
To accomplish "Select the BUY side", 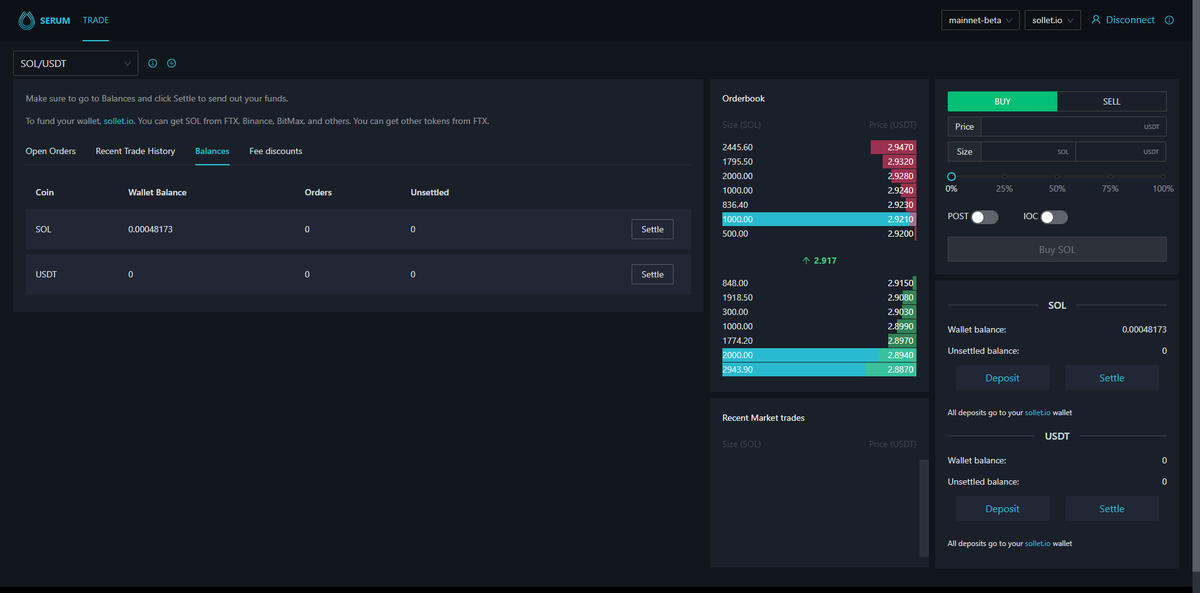I will point(1002,101).
